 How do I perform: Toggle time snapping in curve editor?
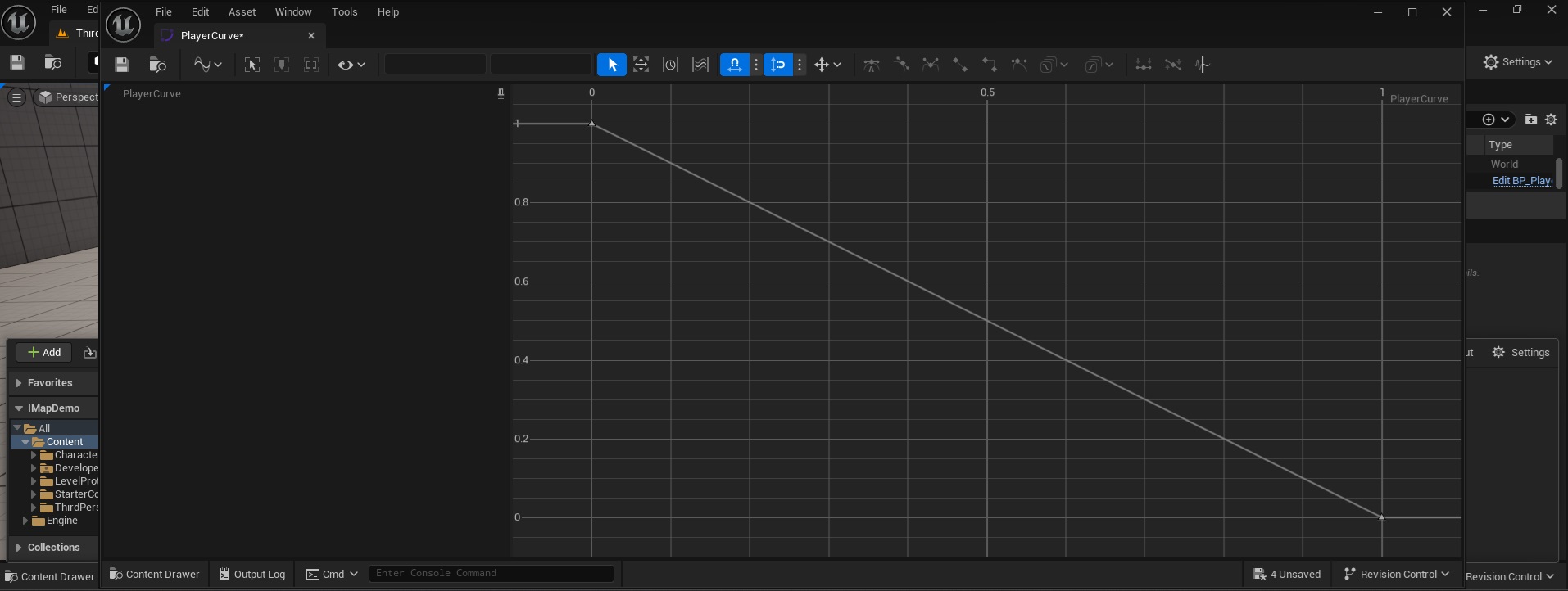735,65
